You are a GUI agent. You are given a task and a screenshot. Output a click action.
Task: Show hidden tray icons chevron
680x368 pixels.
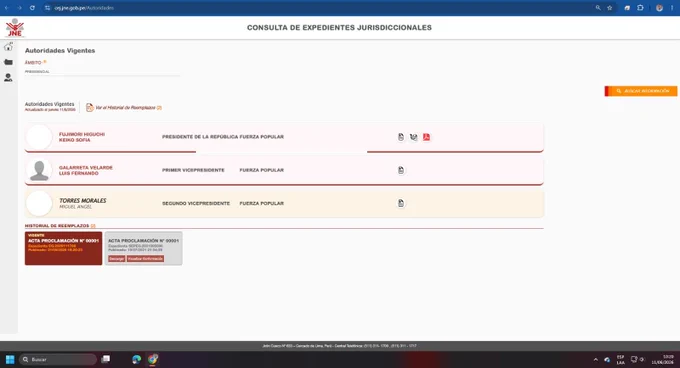(x=595, y=360)
